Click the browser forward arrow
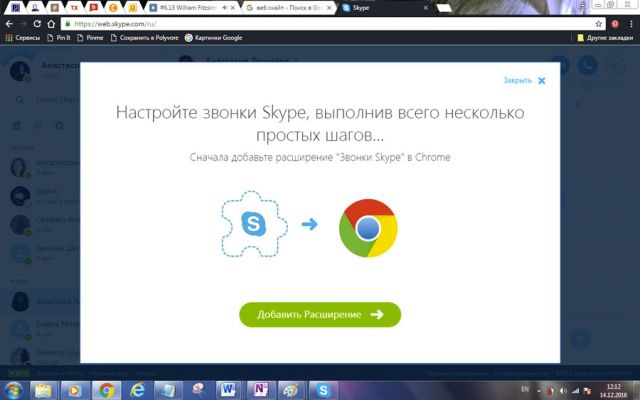 pyautogui.click(x=23, y=24)
